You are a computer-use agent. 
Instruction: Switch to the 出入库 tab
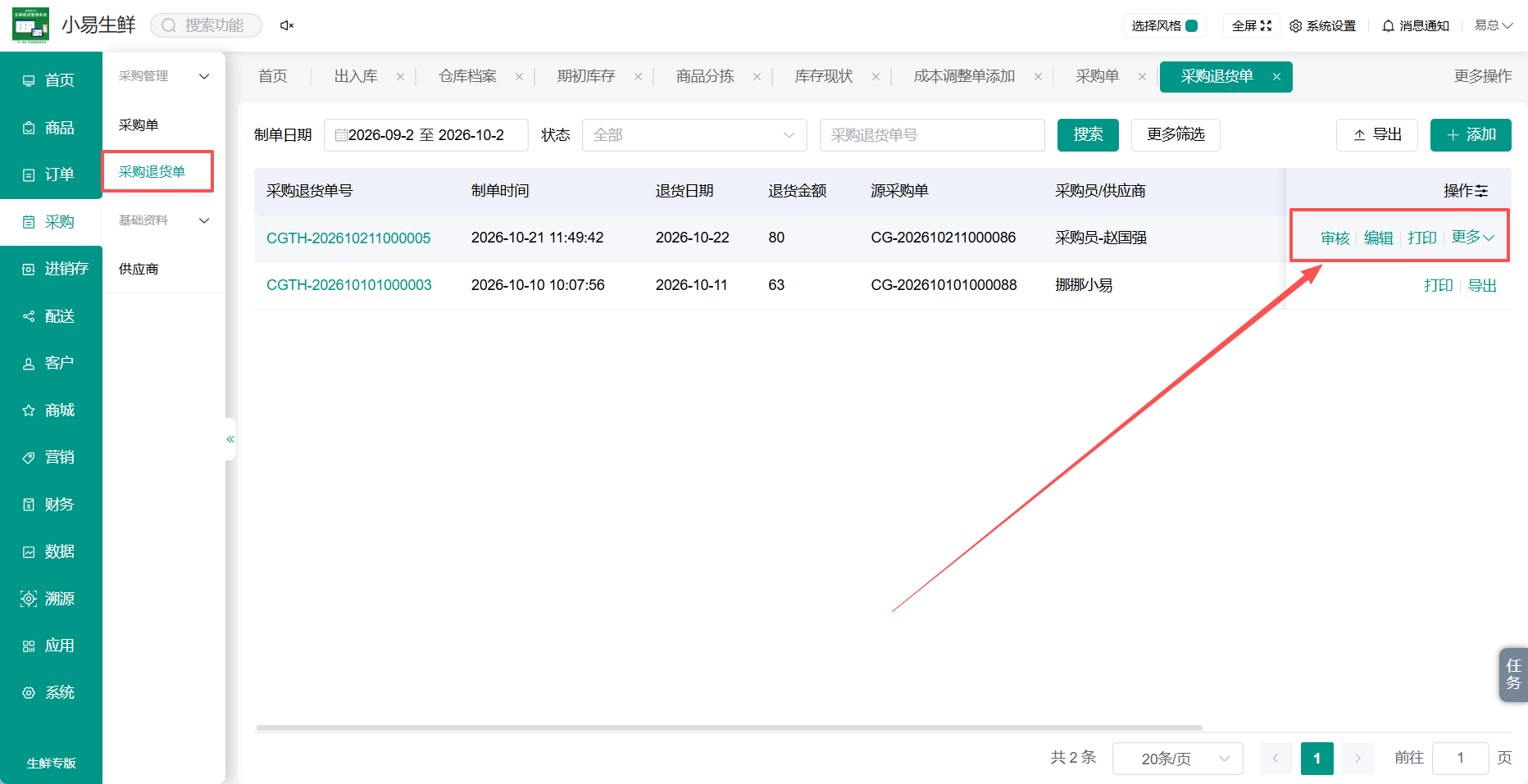[356, 76]
